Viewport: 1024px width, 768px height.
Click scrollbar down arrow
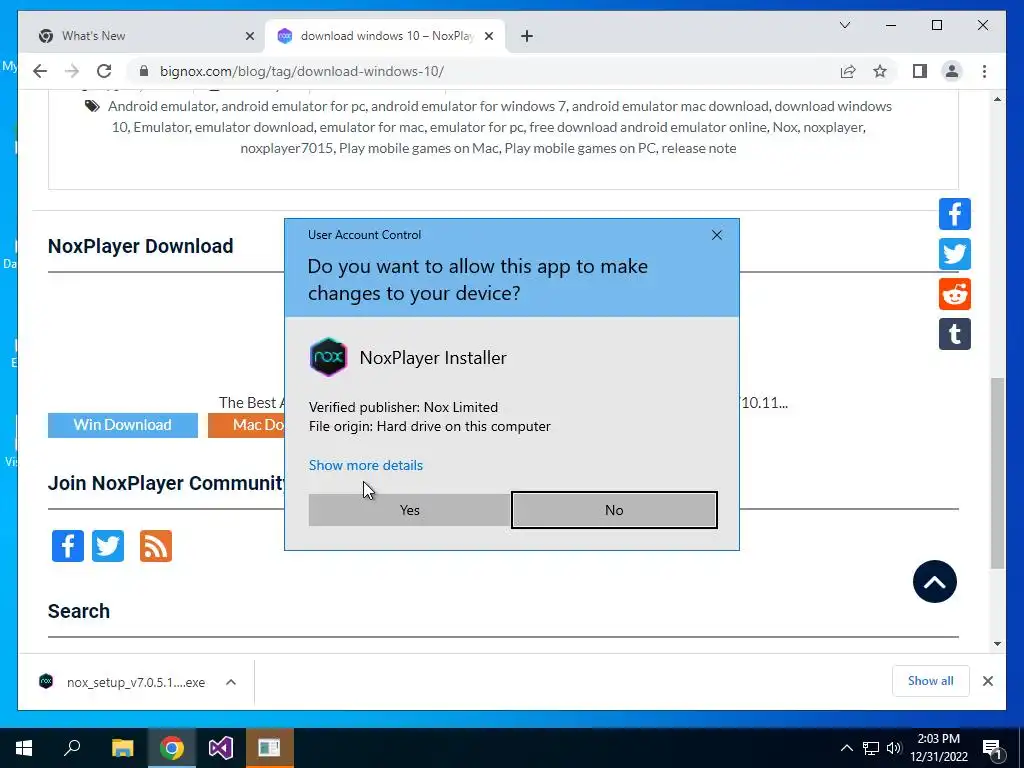click(997, 643)
